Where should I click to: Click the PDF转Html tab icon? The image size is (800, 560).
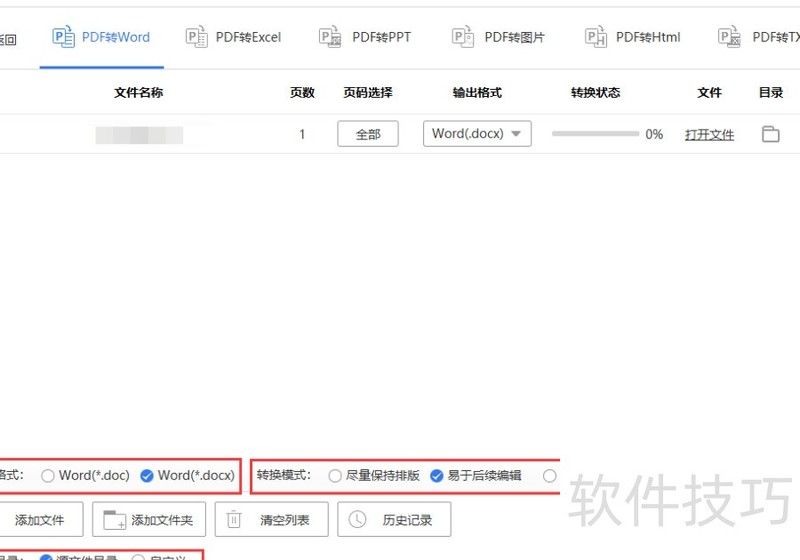click(x=595, y=37)
